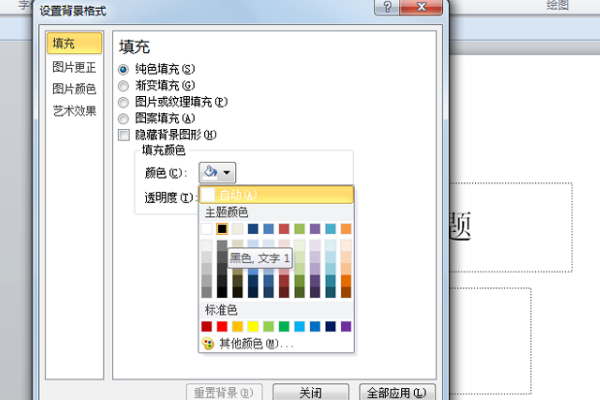Viewport: 600px width, 400px height.
Task: Select the 填充 tab in sidebar
Action: click(74, 43)
